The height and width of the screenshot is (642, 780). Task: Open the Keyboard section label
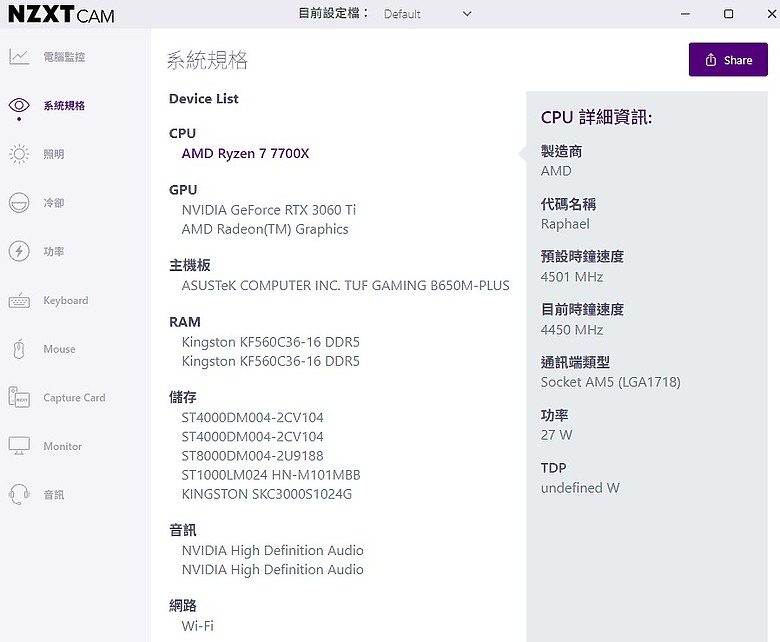tap(66, 300)
